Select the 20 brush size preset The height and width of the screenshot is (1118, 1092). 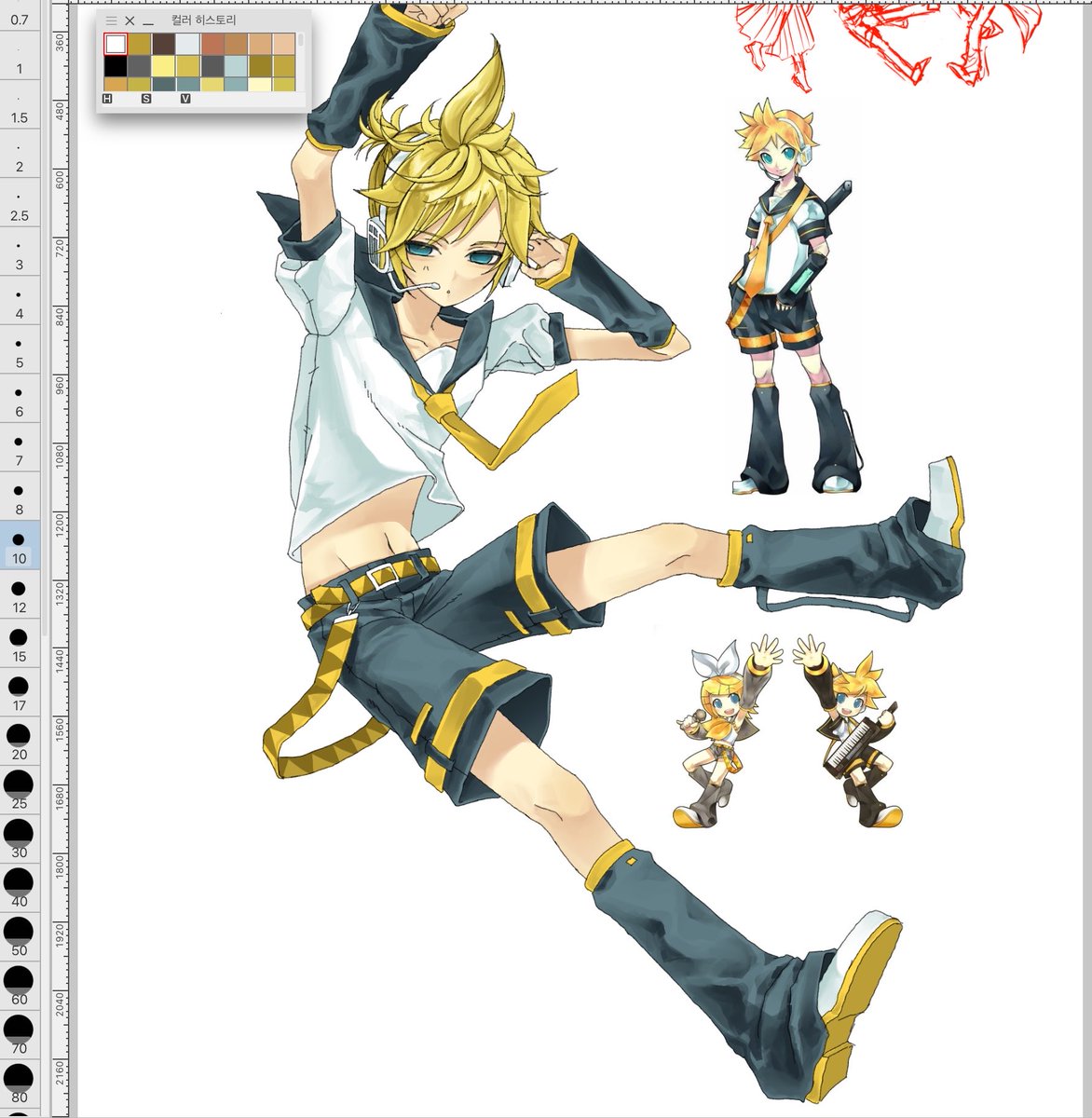19,742
